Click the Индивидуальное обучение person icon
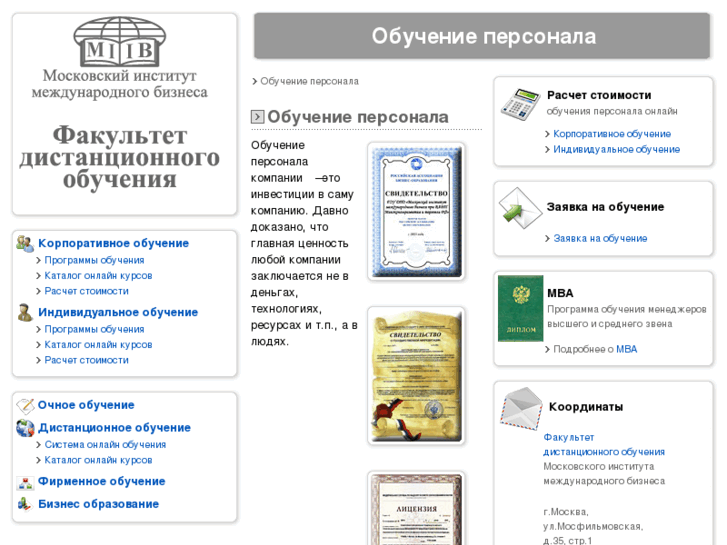The width and height of the screenshot is (727, 545). (x=25, y=312)
